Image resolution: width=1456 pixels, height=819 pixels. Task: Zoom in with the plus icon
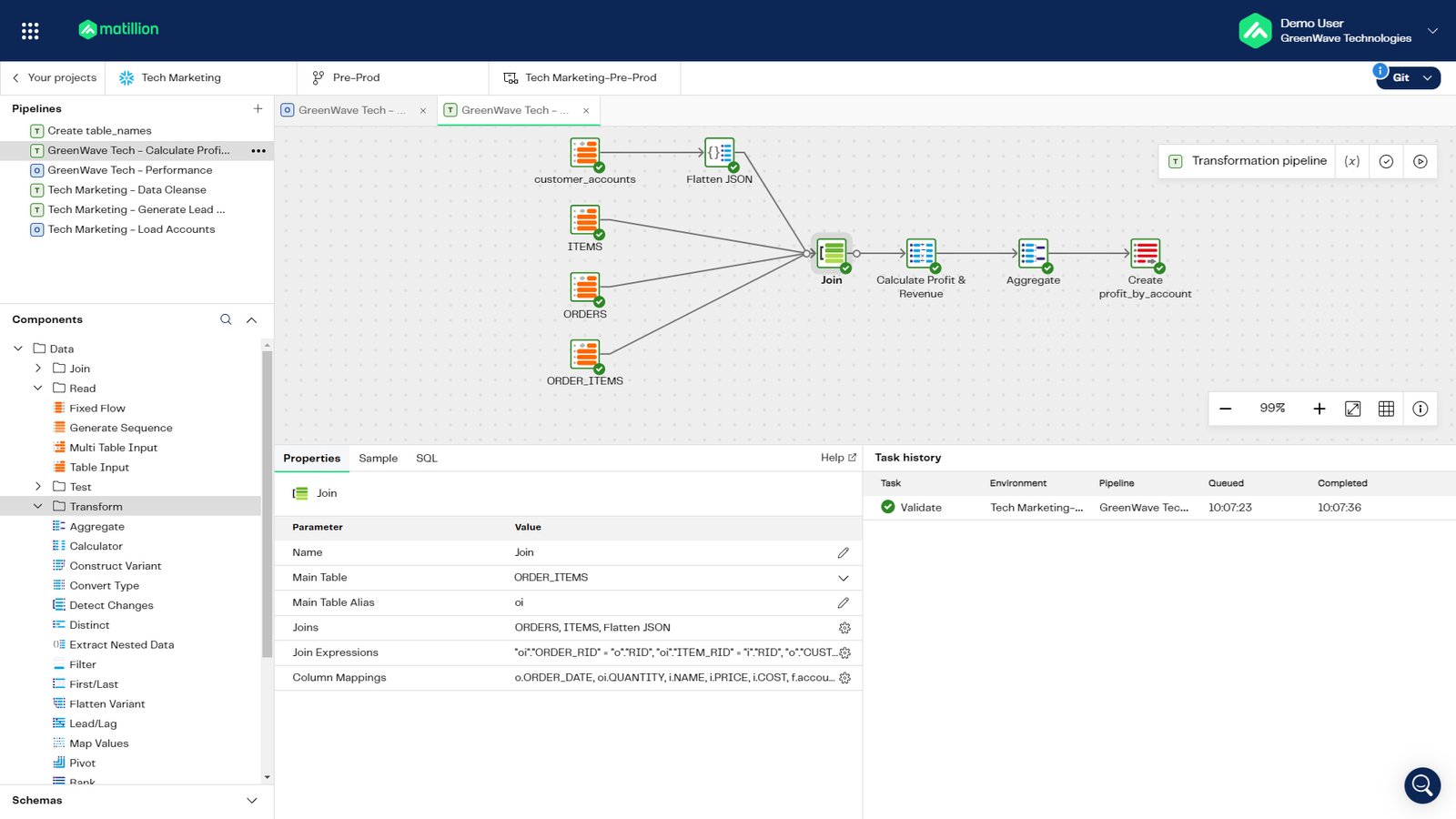[x=1319, y=409]
